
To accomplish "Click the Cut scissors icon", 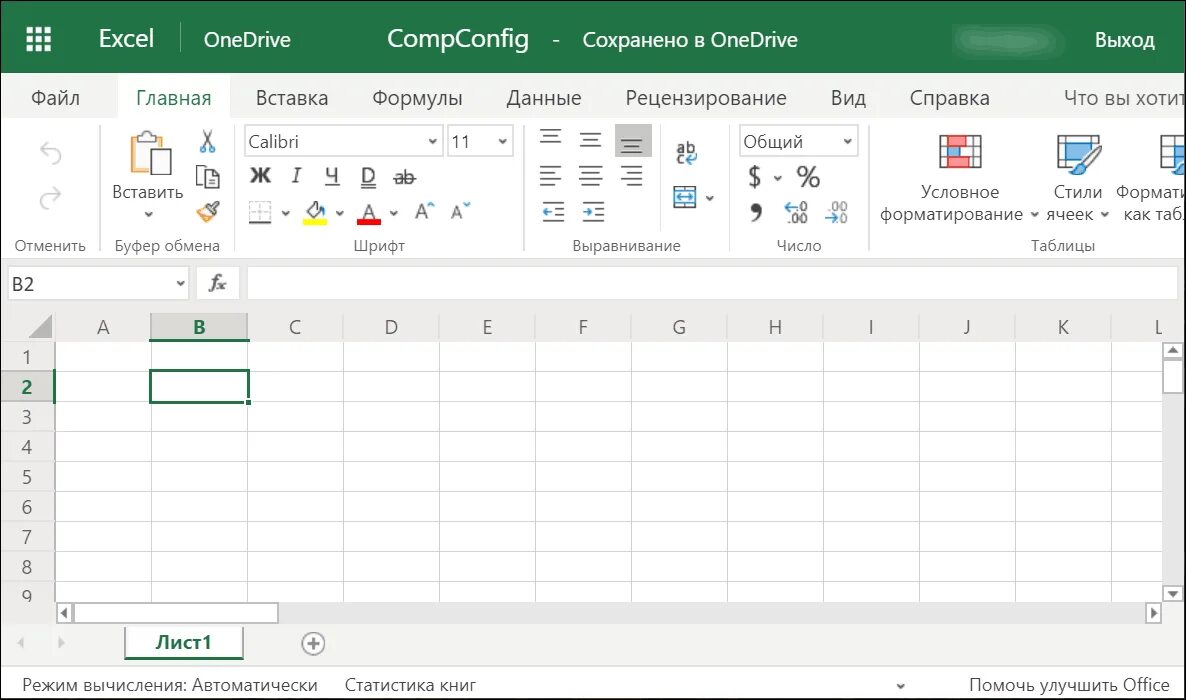I will click(x=207, y=141).
